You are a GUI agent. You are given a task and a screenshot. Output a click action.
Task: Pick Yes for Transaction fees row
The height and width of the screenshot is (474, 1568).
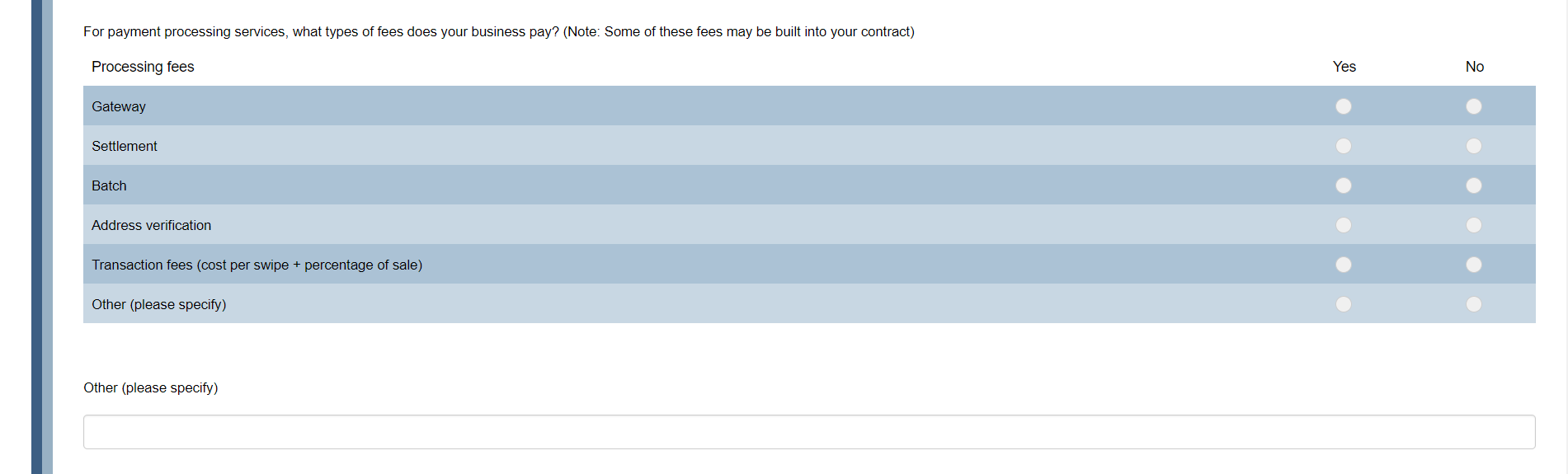coord(1344,265)
